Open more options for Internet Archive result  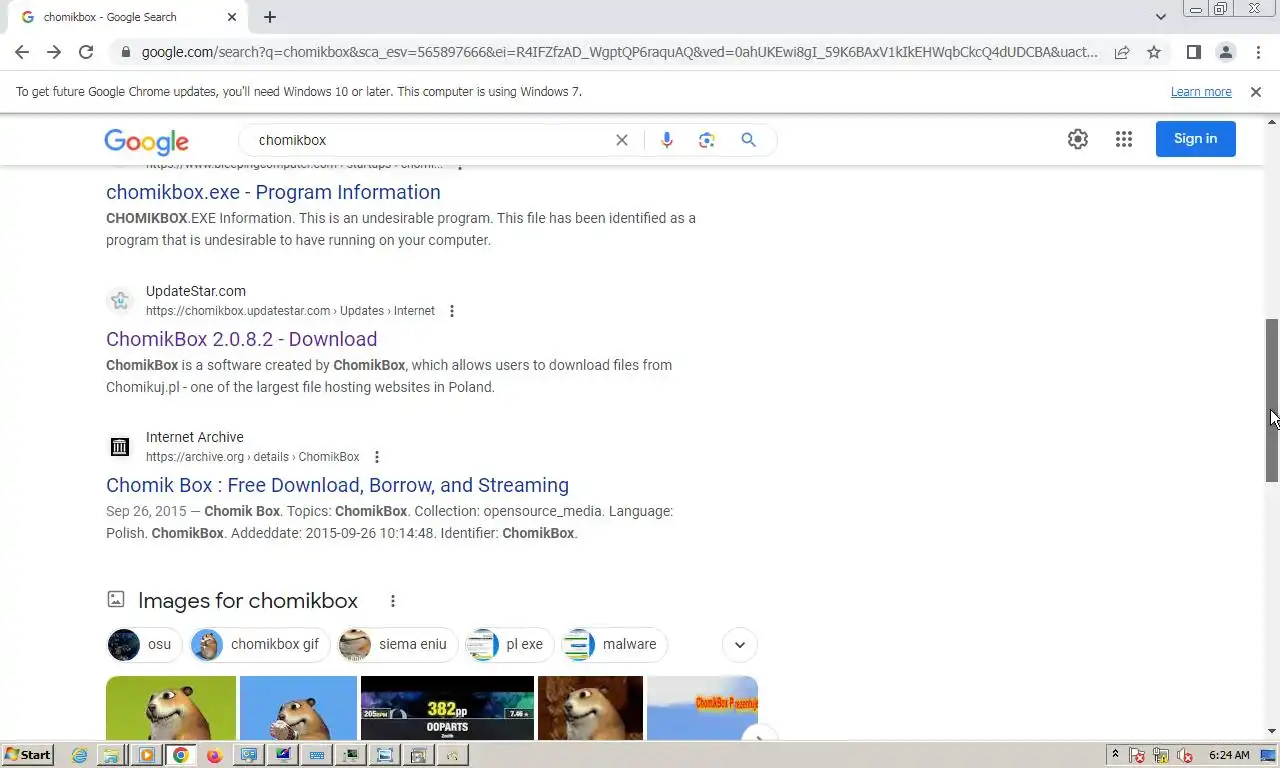click(x=377, y=457)
